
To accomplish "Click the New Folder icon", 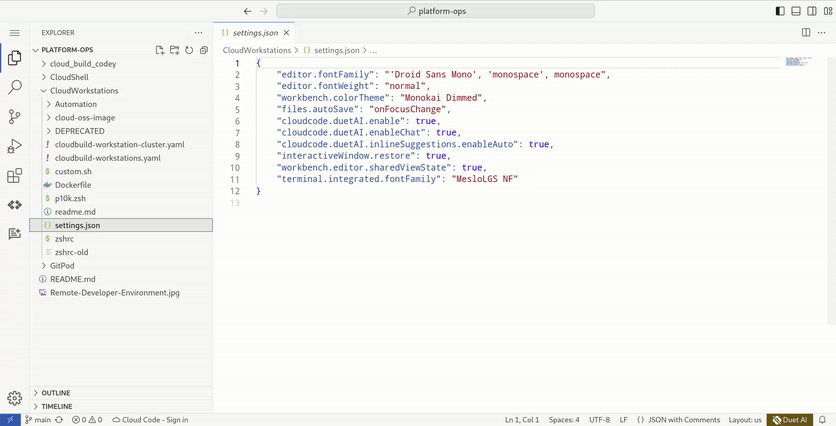I will coord(174,50).
